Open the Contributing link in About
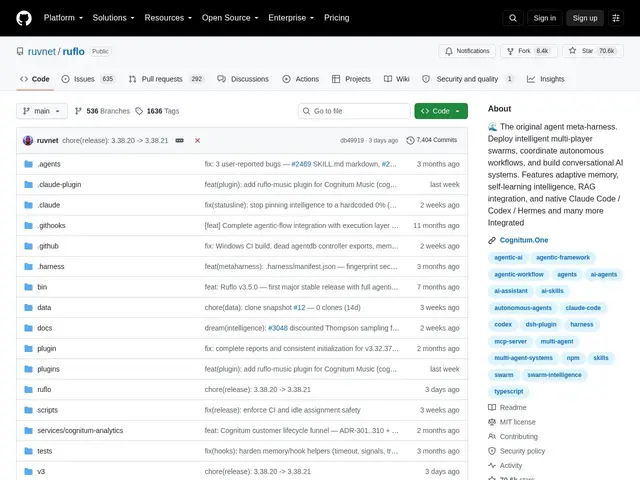The width and height of the screenshot is (640, 480). (x=518, y=437)
